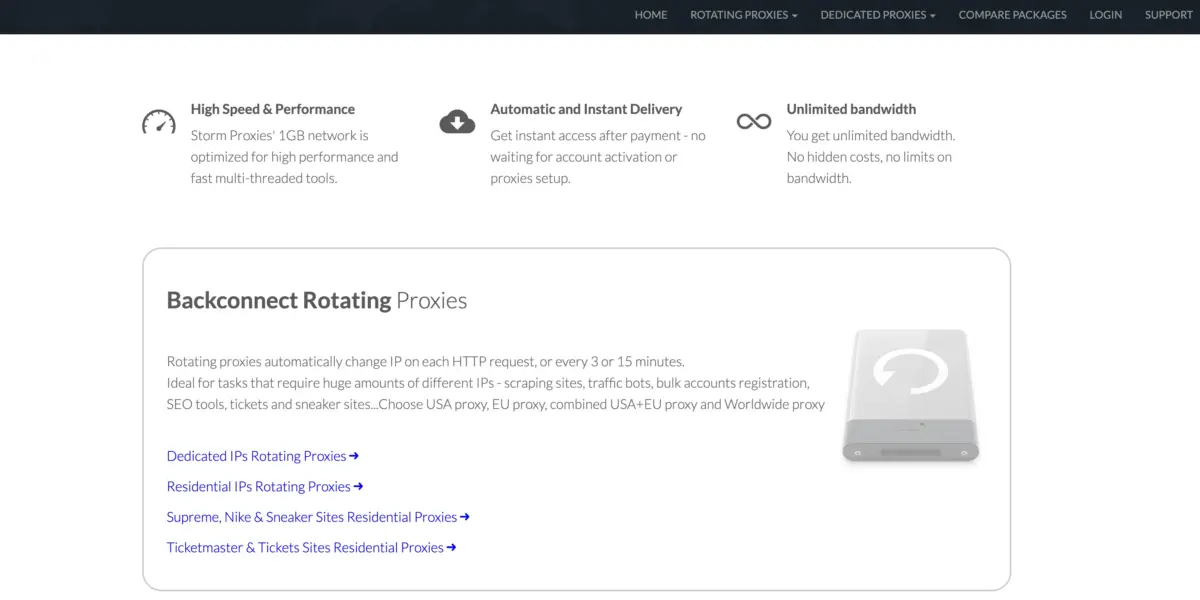Click the infinity Unlimited bandwidth icon

coord(754,122)
